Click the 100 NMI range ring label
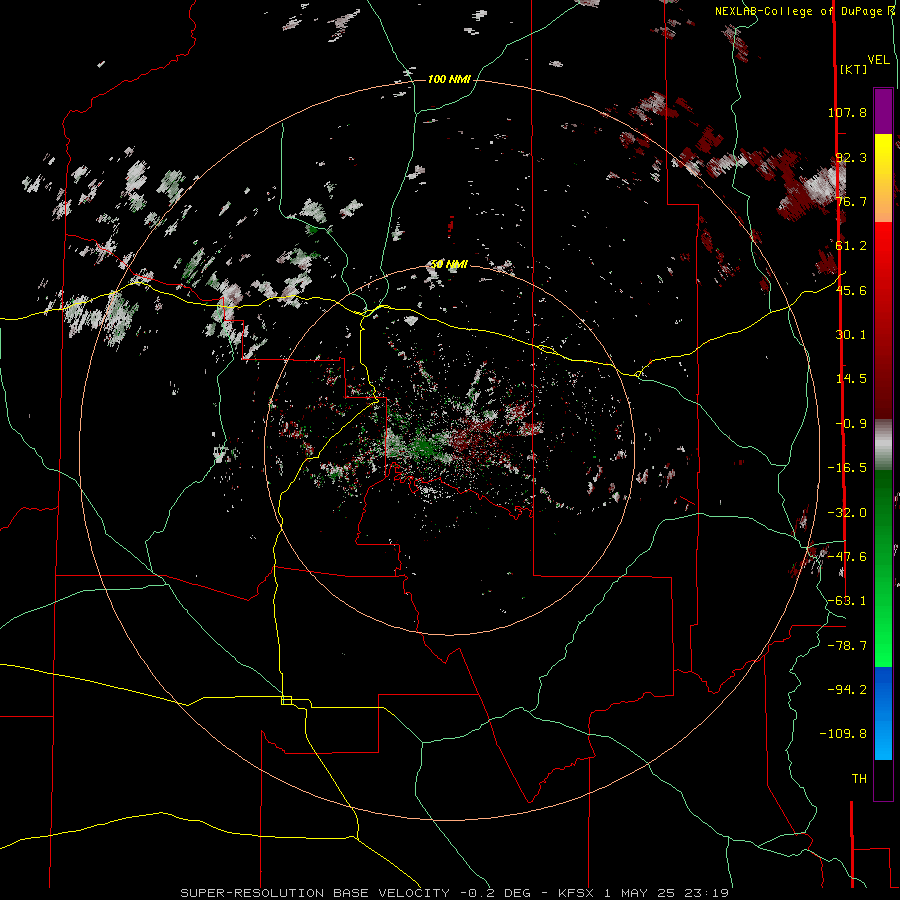 (x=449, y=79)
